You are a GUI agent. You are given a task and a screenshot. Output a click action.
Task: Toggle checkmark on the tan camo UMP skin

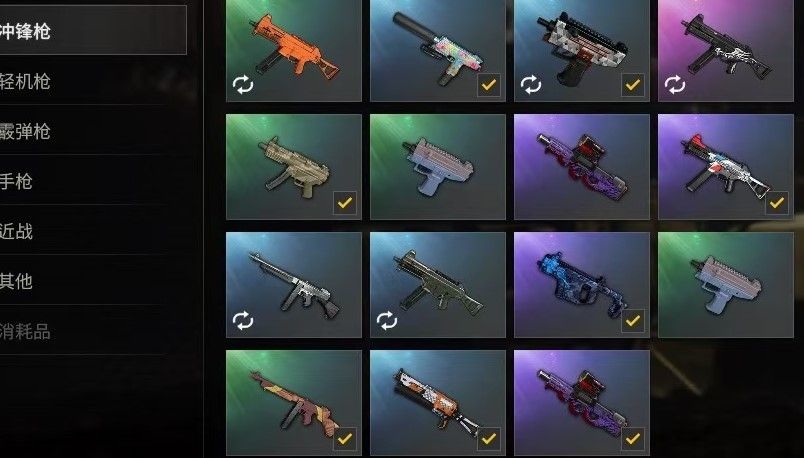click(x=345, y=203)
